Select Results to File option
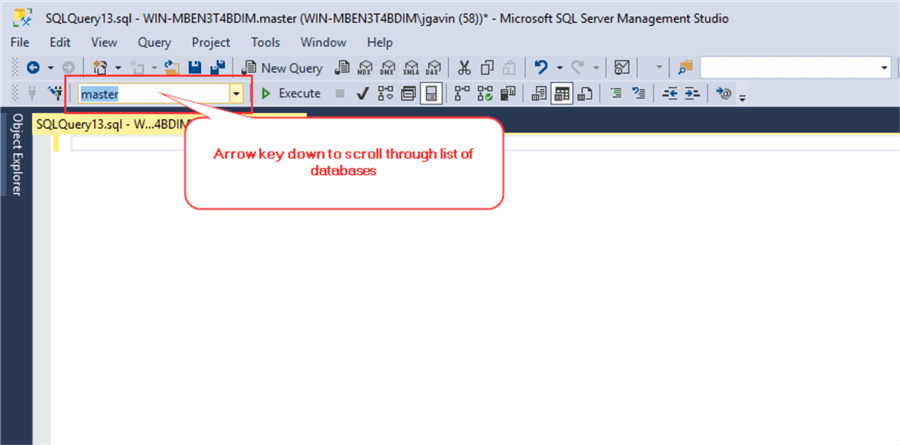This screenshot has height=445, width=900. tap(585, 93)
